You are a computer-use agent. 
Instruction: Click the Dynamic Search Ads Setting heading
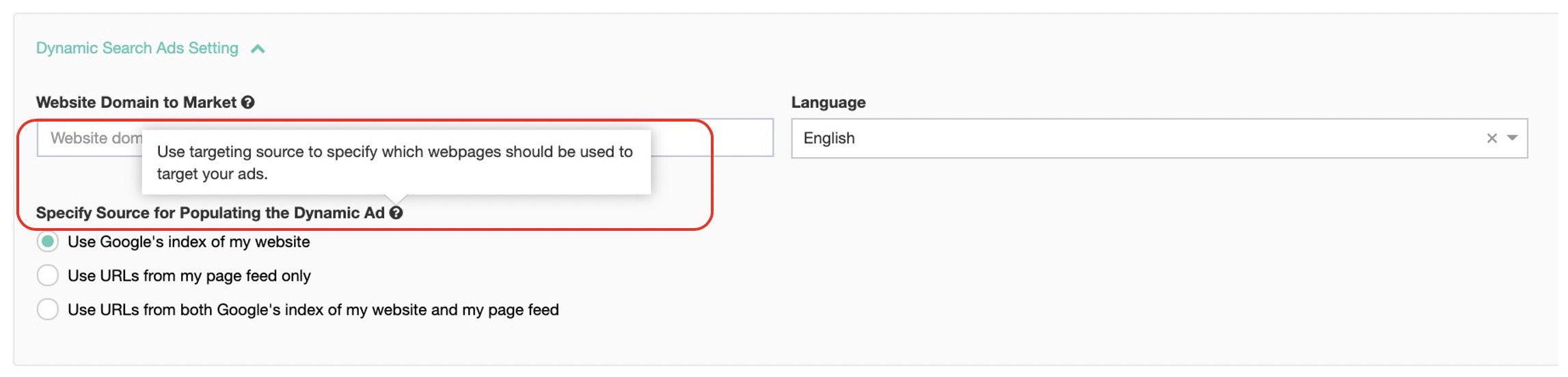137,48
